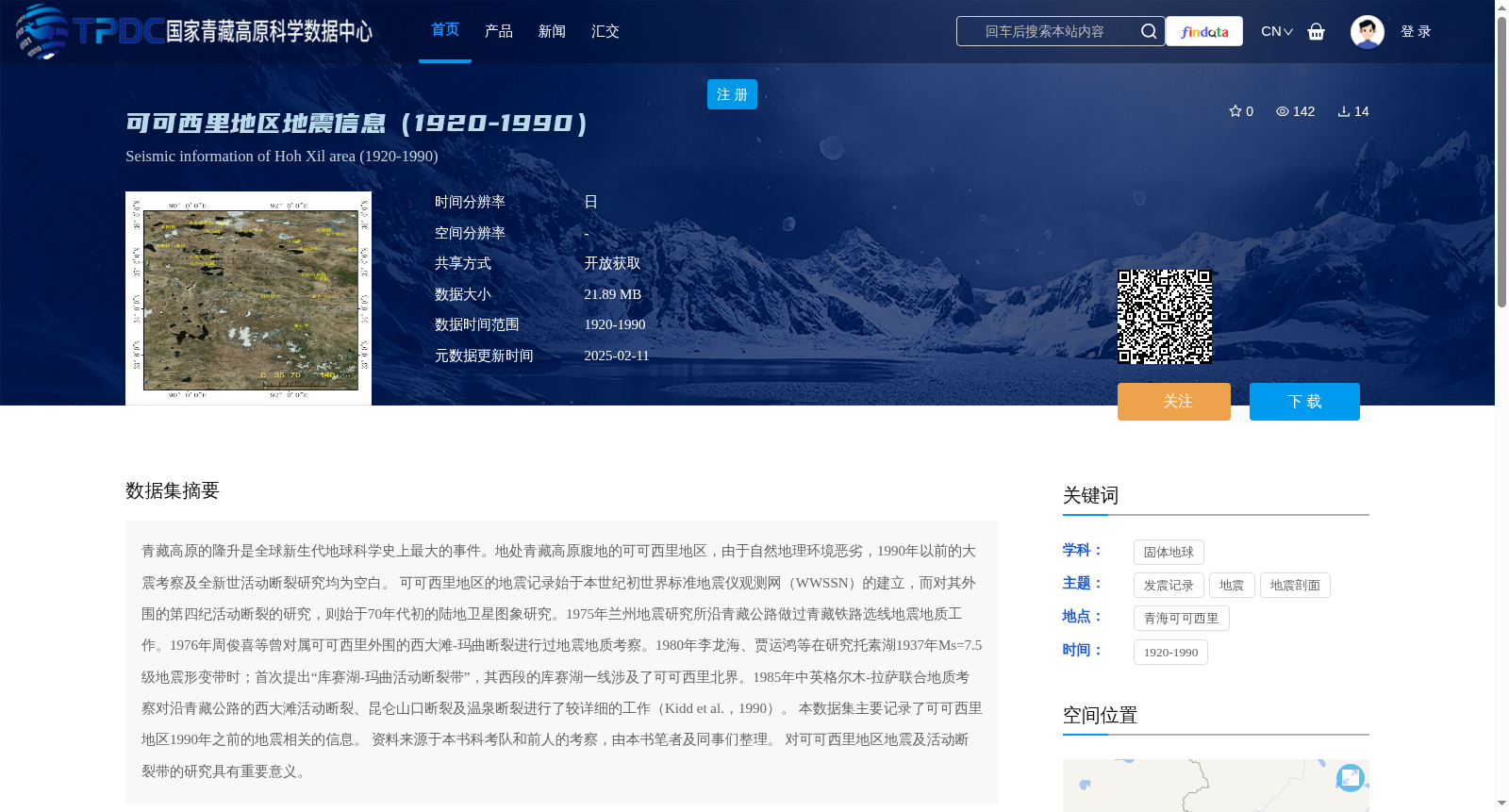Open the 产品 menu item

[499, 31]
